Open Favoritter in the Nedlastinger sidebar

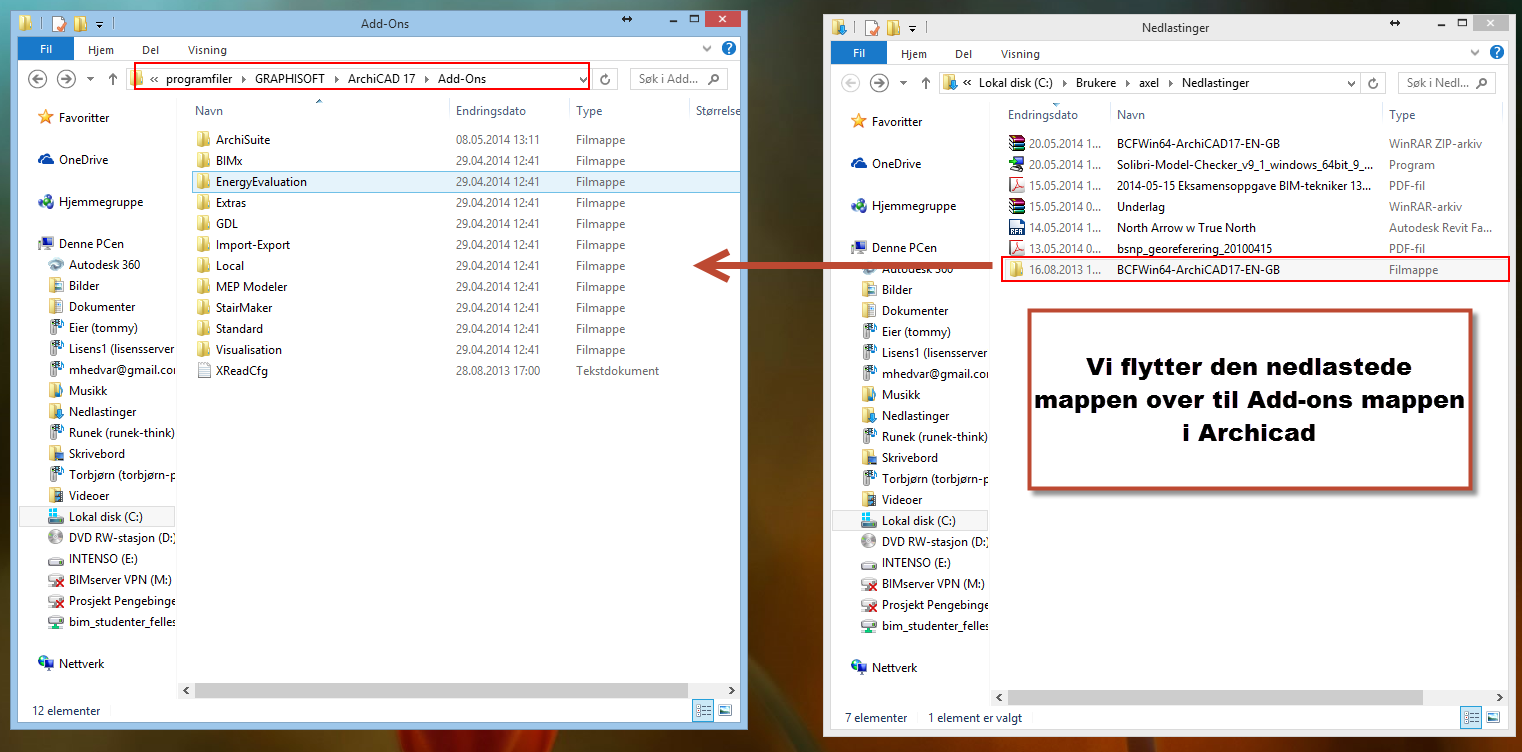897,122
